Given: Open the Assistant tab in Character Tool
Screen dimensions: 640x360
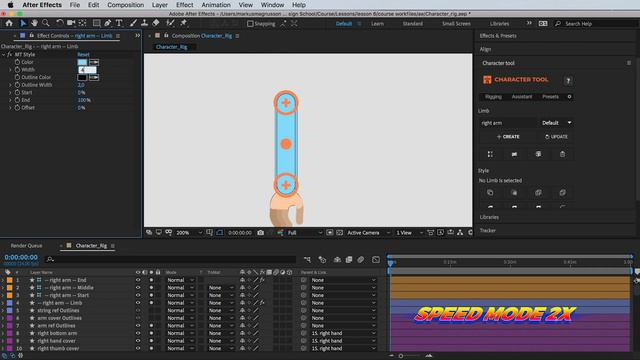Looking at the screenshot, I should tap(522, 97).
